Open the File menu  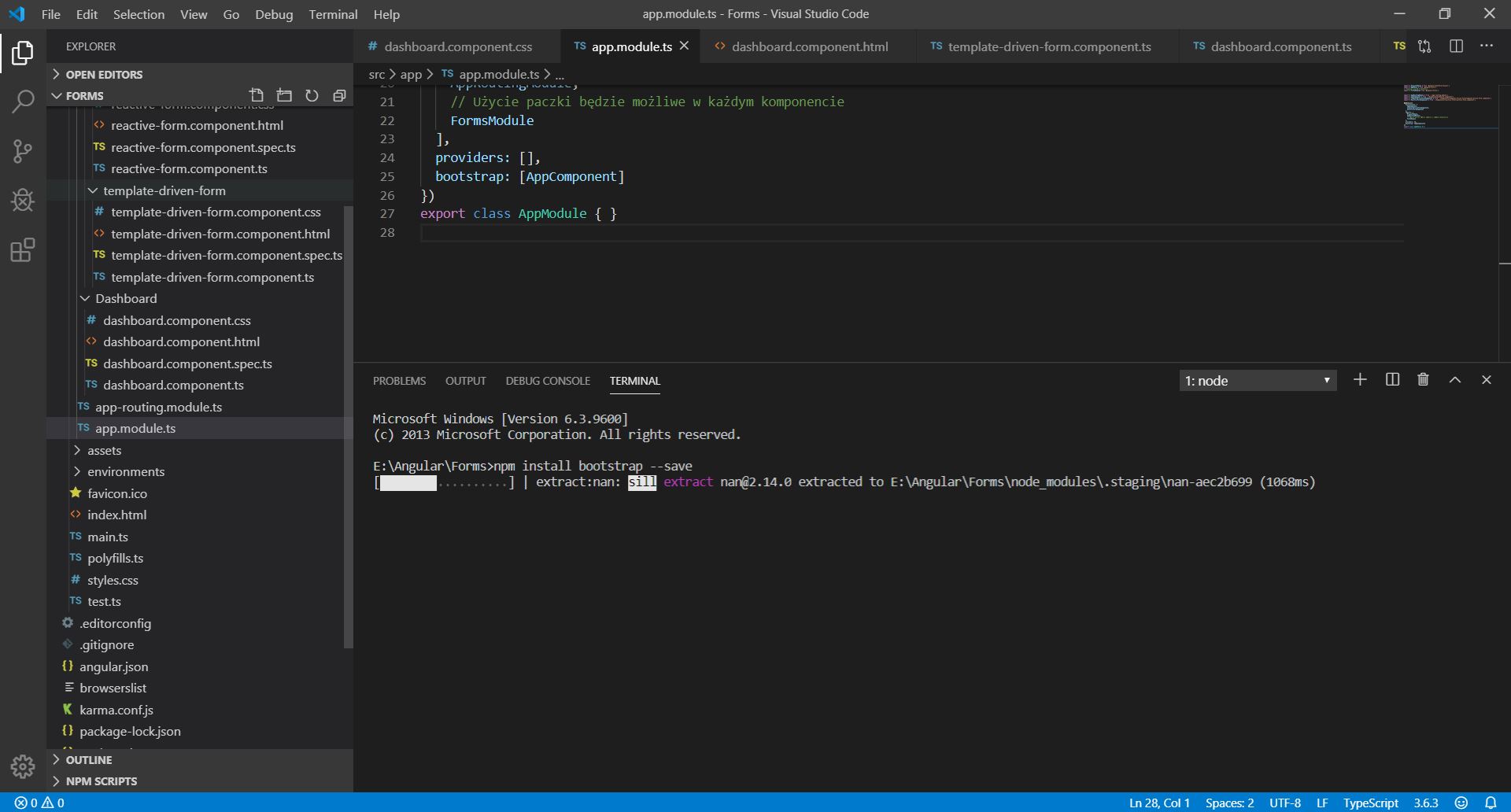[x=50, y=14]
